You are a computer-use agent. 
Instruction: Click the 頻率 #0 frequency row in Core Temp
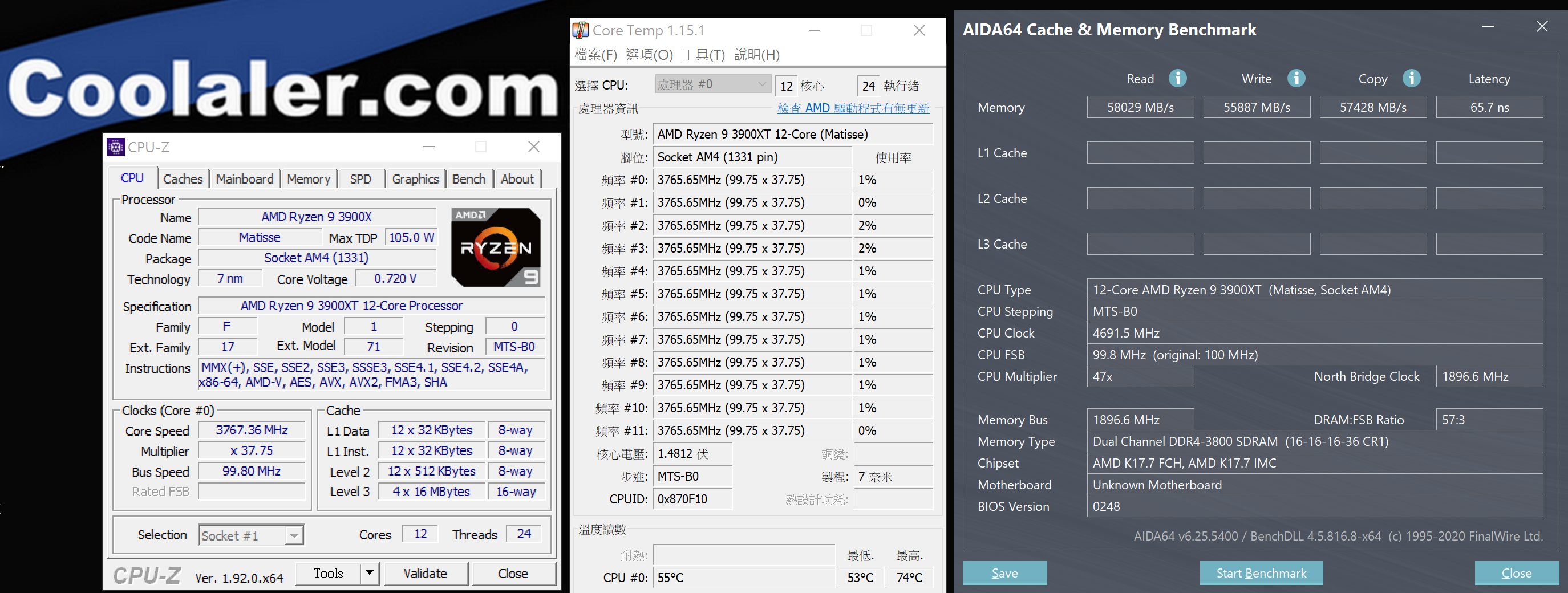point(752,180)
